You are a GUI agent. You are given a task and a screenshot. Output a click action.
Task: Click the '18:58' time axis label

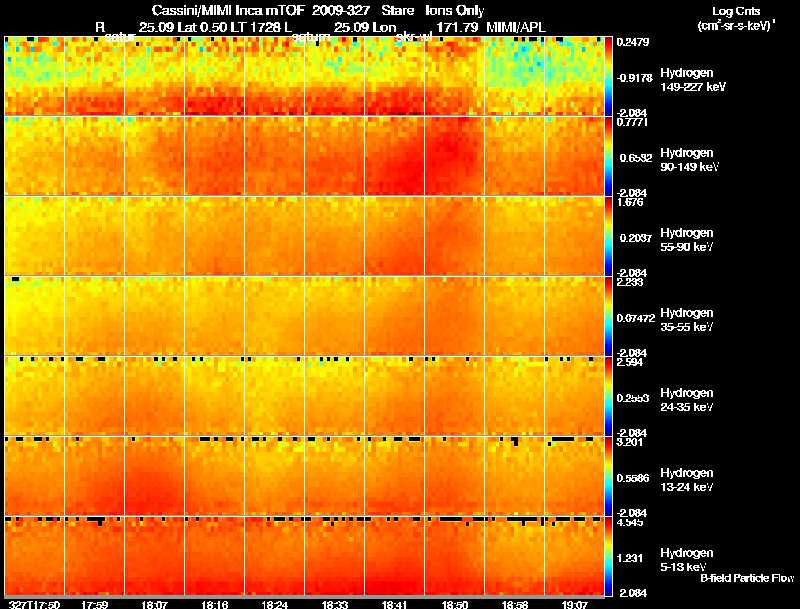pos(515,604)
